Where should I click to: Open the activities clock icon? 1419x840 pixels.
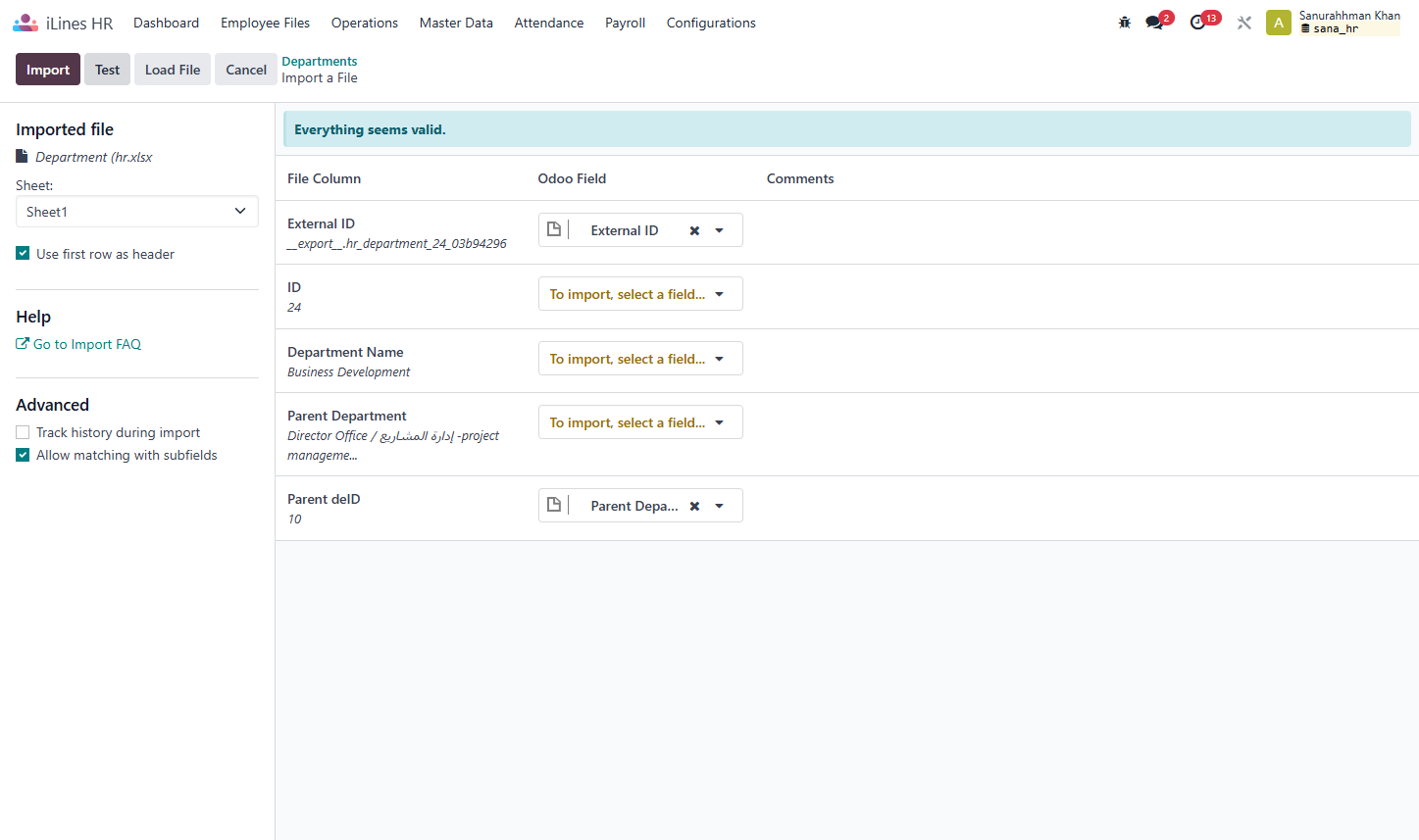point(1197,23)
